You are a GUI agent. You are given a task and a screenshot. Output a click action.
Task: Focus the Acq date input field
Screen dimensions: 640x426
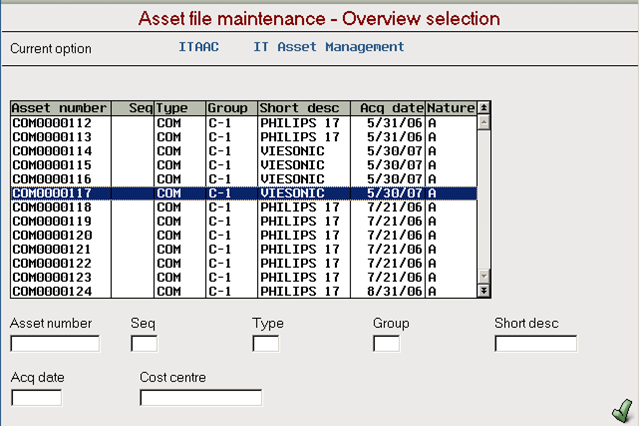pos(37,398)
